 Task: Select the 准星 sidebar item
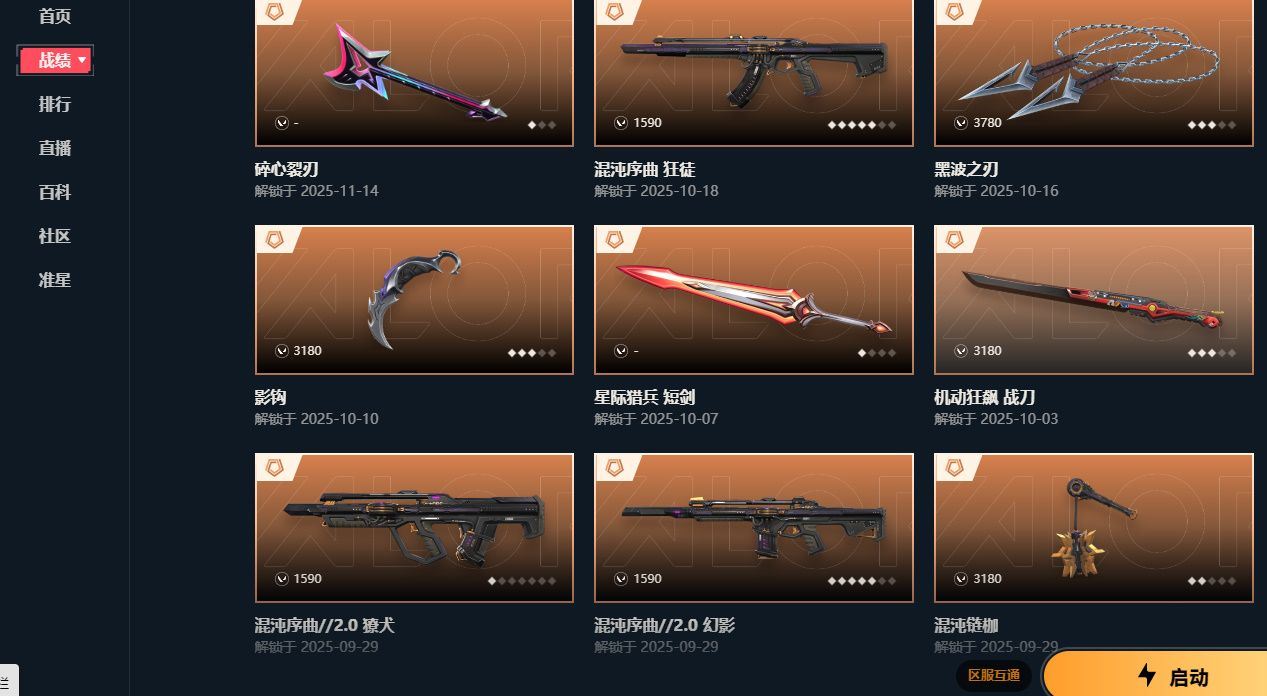click(55, 280)
